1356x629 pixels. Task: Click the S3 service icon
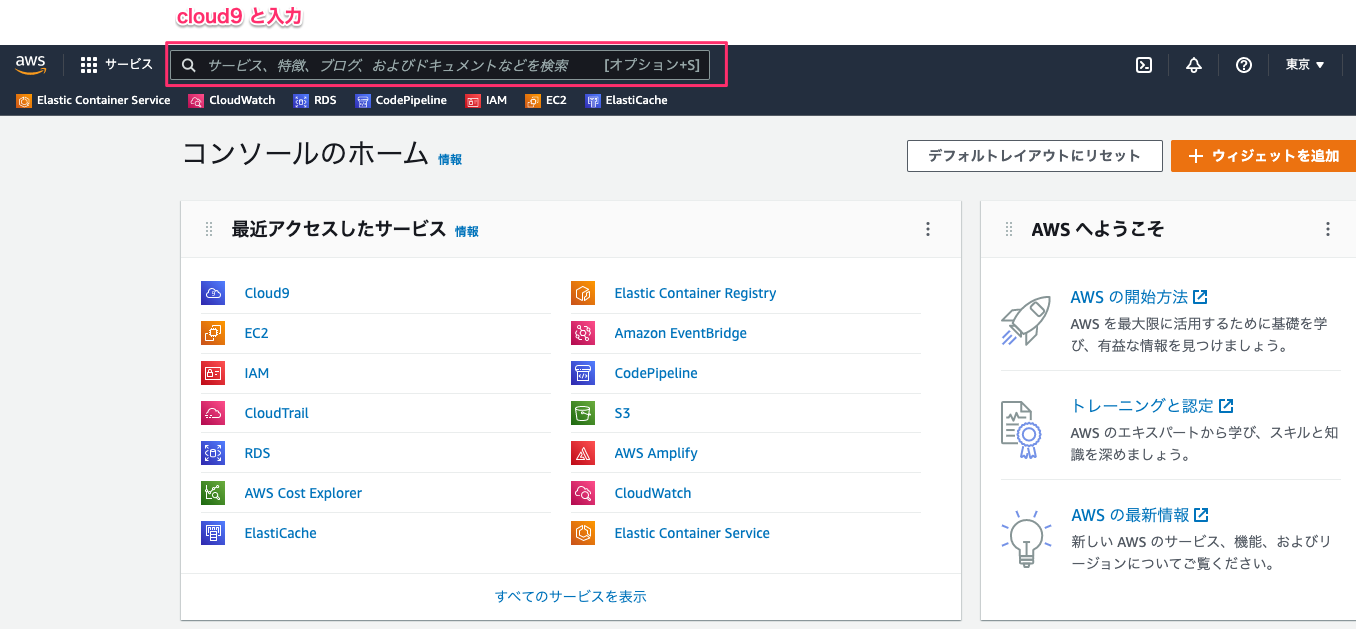(x=582, y=412)
